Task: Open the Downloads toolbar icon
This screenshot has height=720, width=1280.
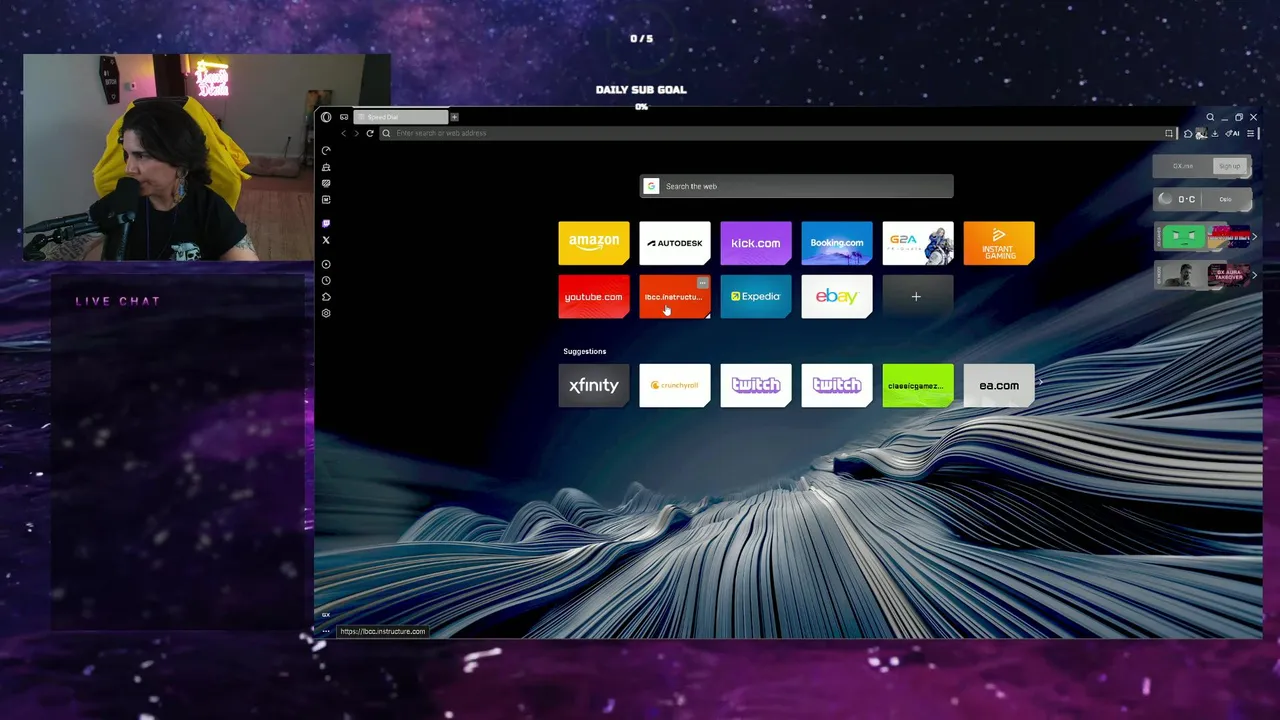Action: click(x=1215, y=133)
